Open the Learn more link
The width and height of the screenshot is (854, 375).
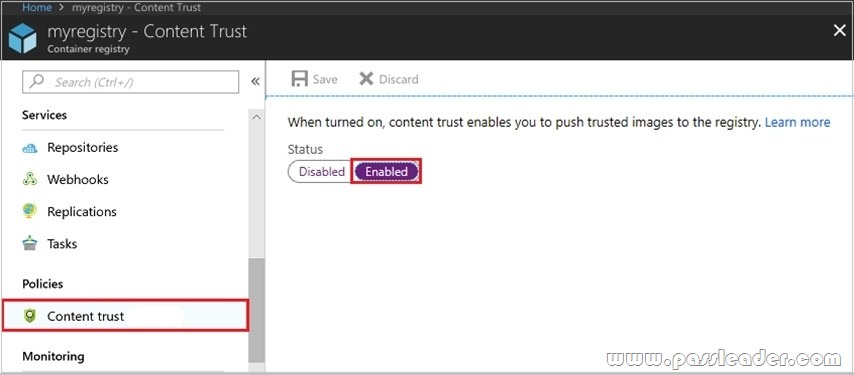click(797, 122)
